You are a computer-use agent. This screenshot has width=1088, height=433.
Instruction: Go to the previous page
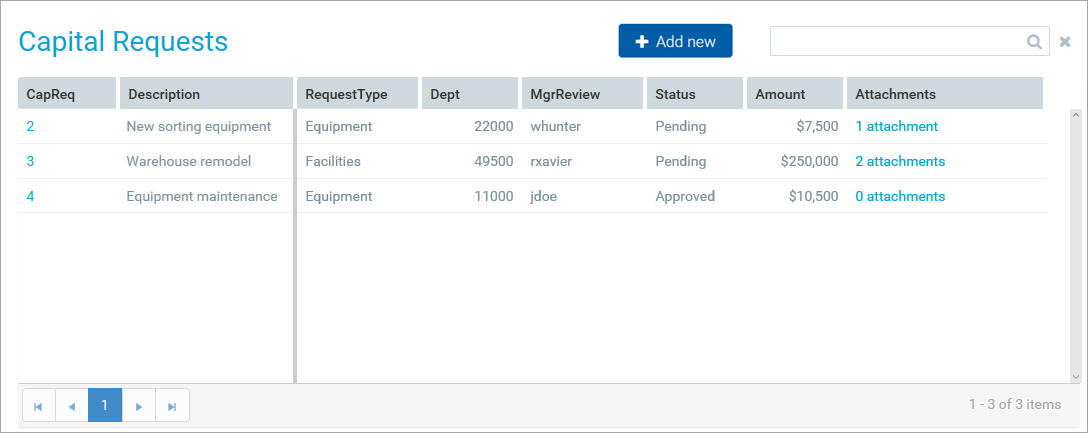click(71, 406)
